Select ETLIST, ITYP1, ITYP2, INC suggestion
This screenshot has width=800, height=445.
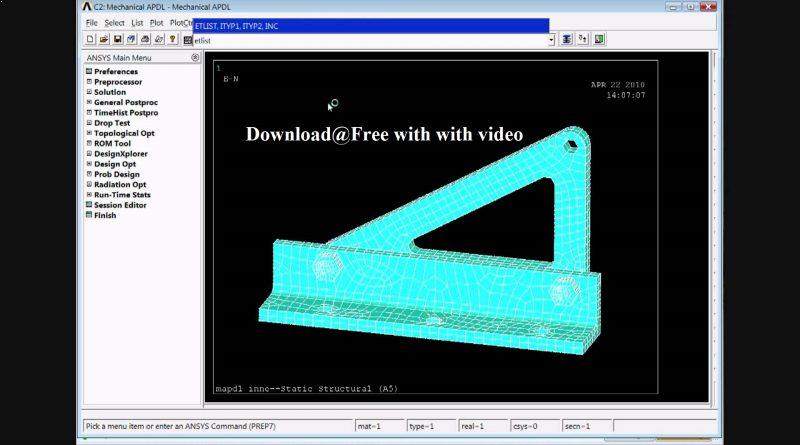pyautogui.click(x=371, y=26)
